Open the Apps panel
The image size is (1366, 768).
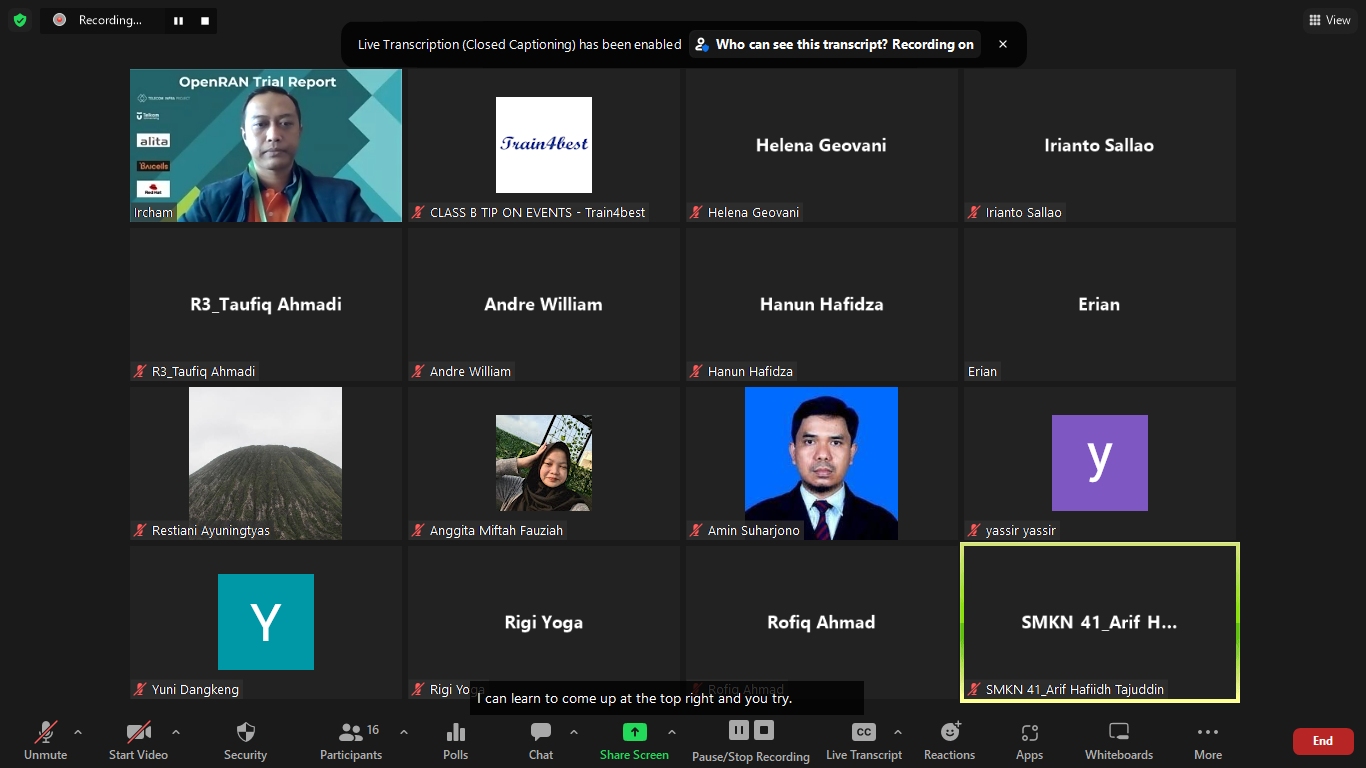1029,733
